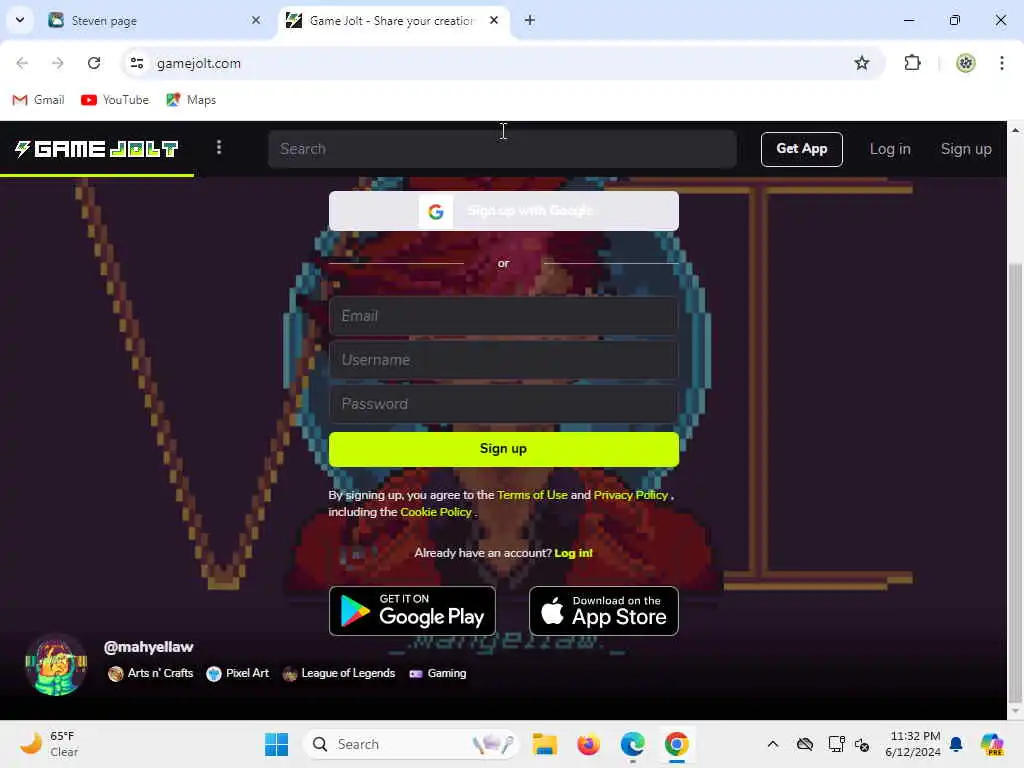Get it on Google Play badge
The width and height of the screenshot is (1024, 768).
pyautogui.click(x=412, y=611)
